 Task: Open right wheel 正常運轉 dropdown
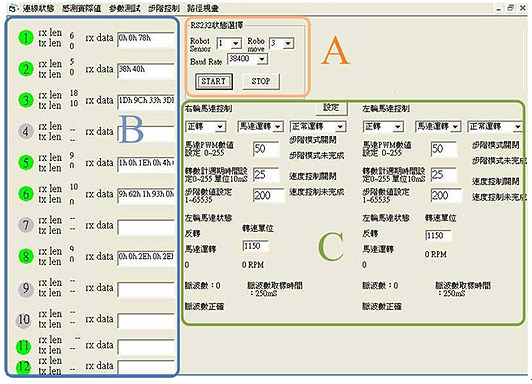tap(318, 127)
